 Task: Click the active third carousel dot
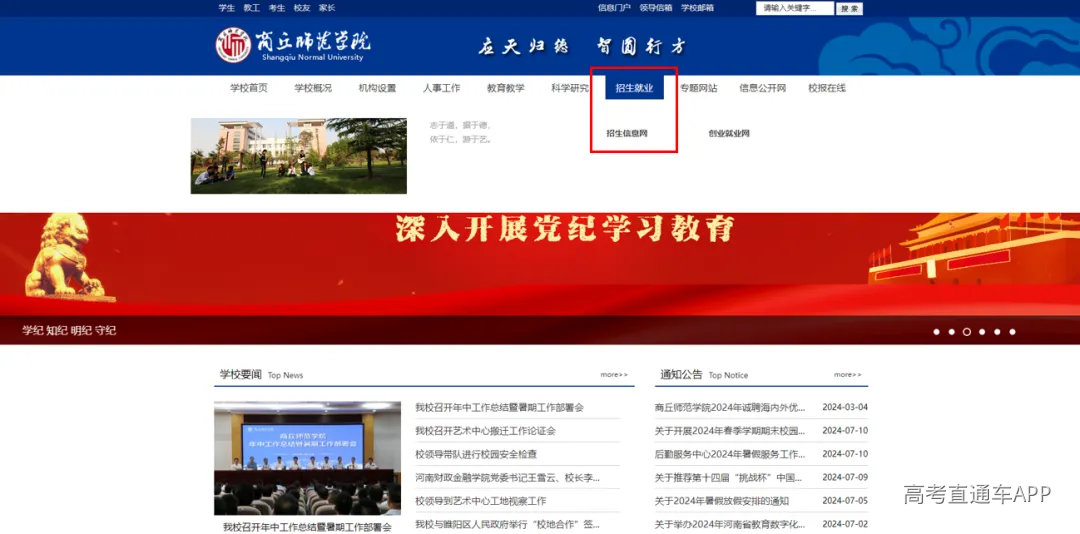pyautogui.click(x=967, y=332)
